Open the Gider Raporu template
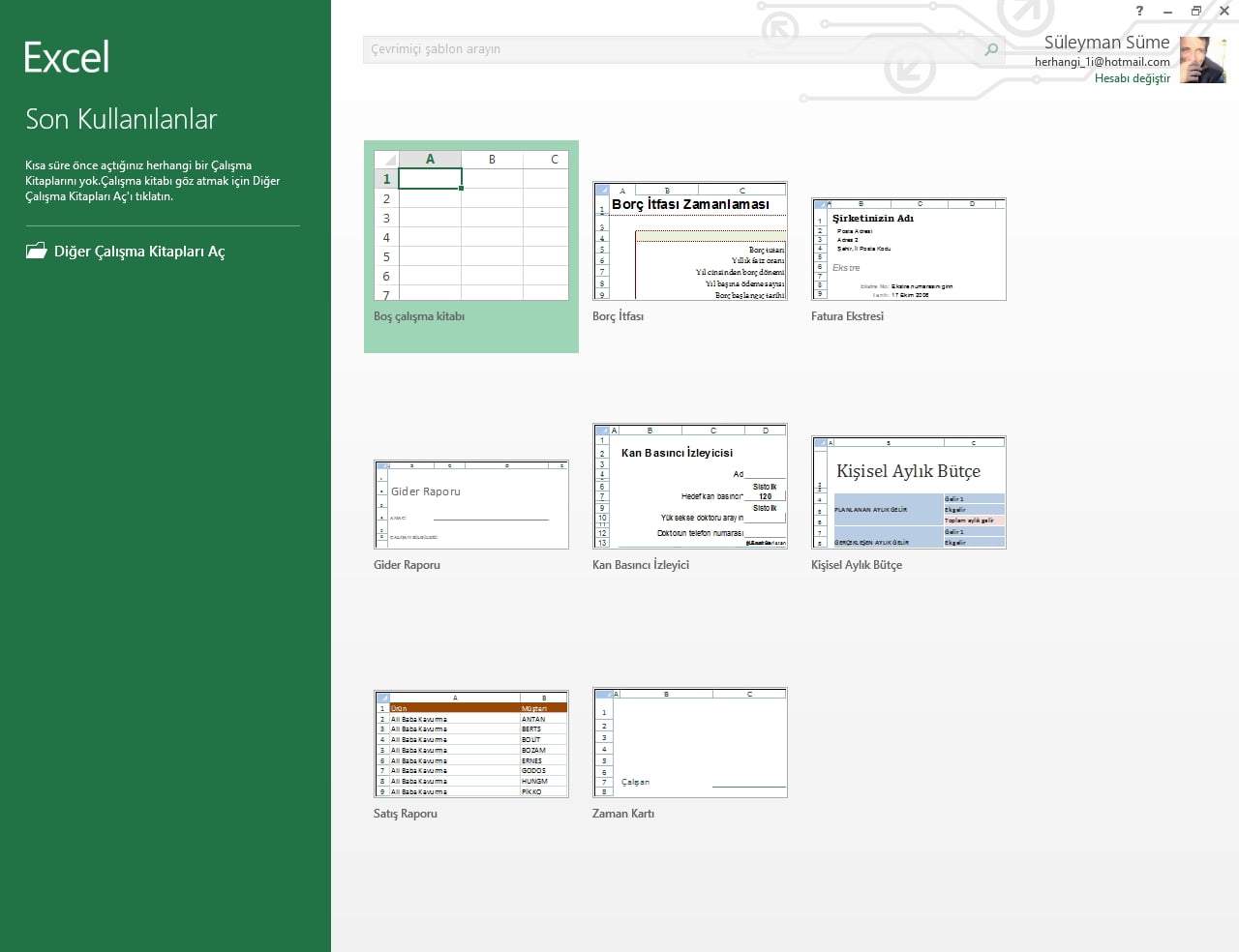The height and width of the screenshot is (952, 1239). [x=470, y=504]
